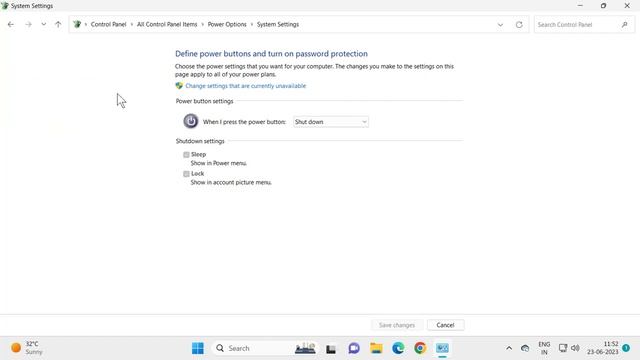Restore down the System Settings window
640x360 pixels.
point(603,6)
